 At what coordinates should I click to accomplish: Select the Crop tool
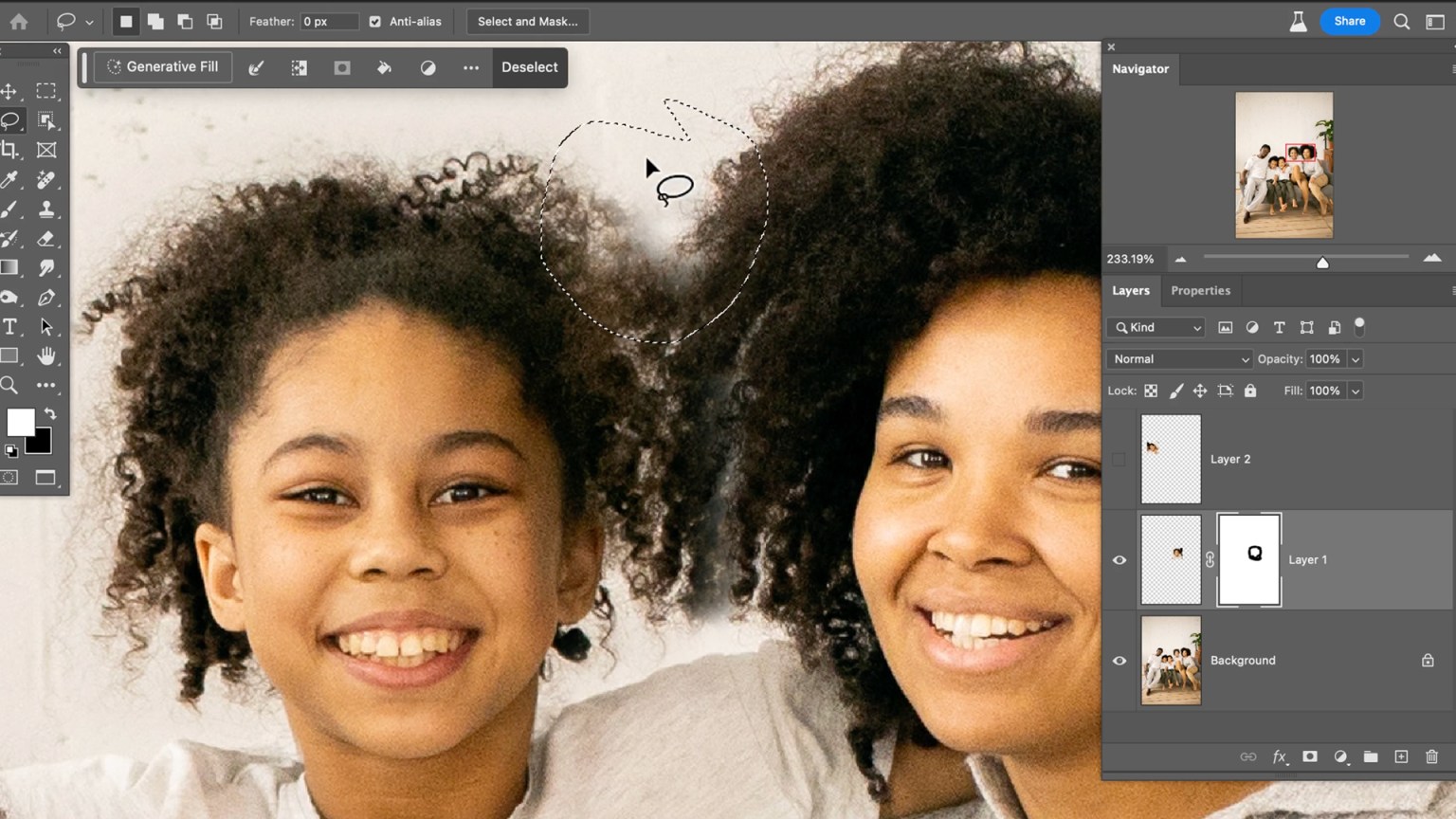pyautogui.click(x=9, y=150)
